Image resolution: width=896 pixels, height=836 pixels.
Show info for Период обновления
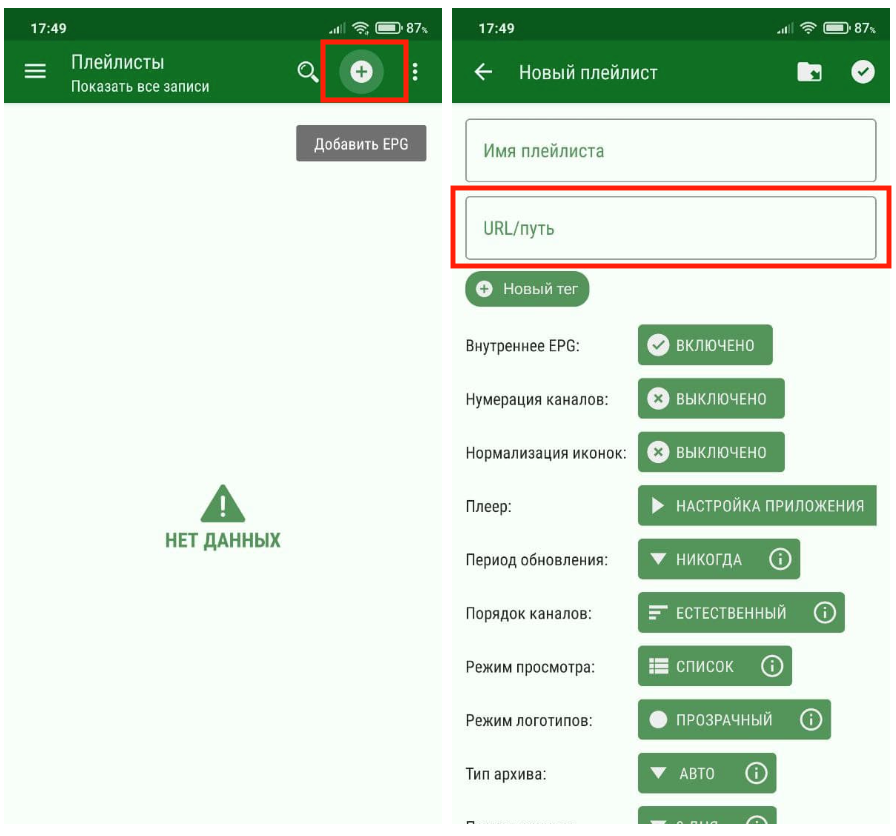pyautogui.click(x=780, y=559)
